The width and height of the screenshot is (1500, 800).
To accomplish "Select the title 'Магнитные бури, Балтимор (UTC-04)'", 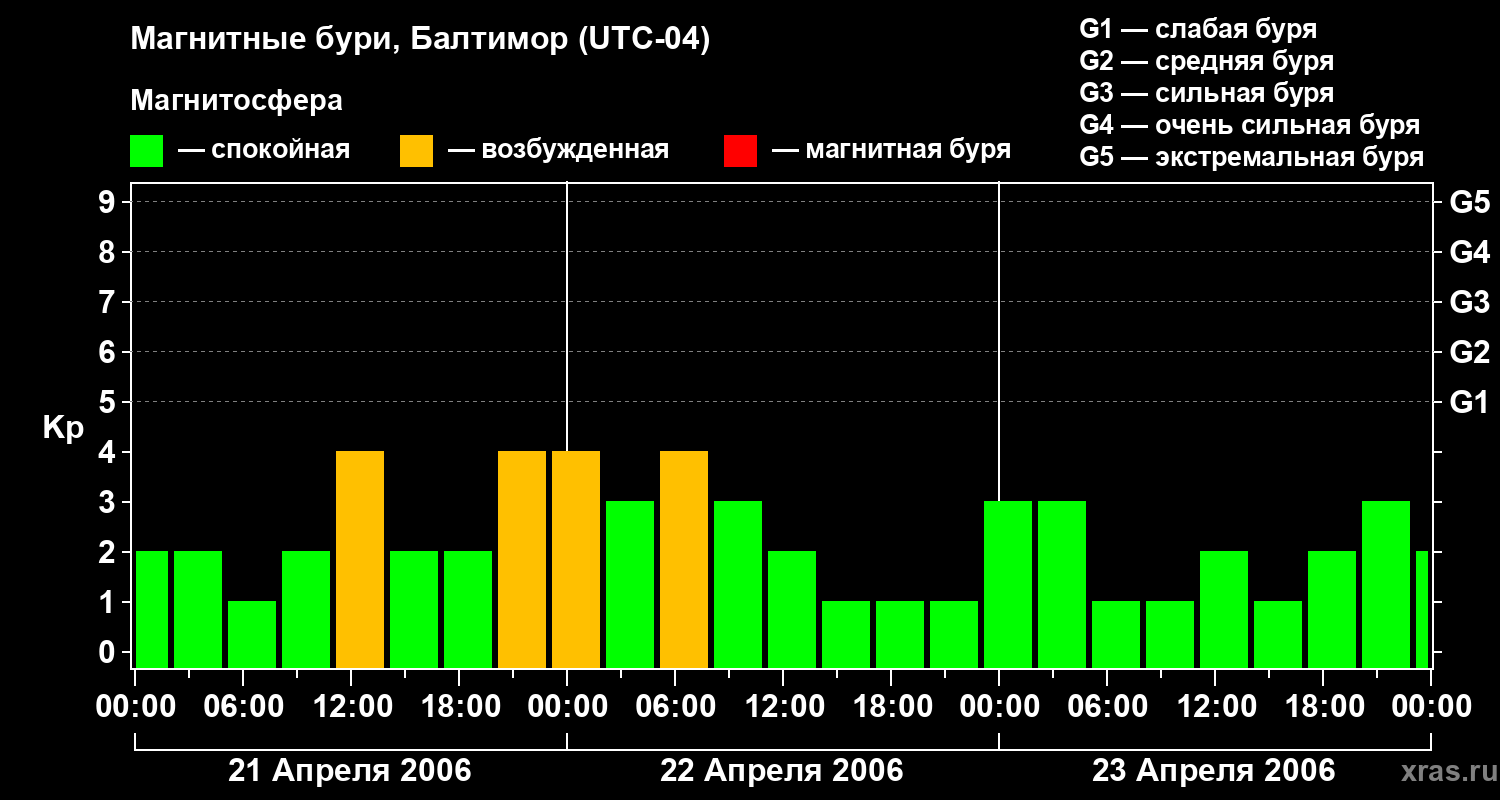I will 420,41.
